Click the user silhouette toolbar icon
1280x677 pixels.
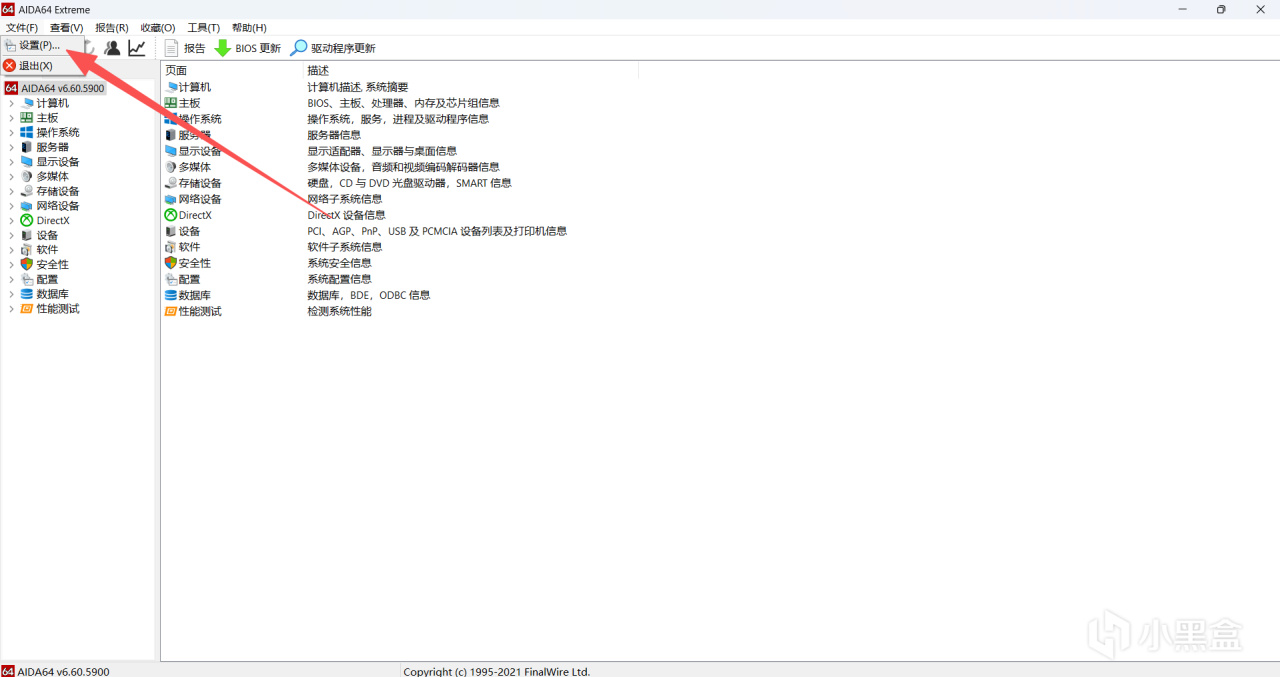click(112, 48)
